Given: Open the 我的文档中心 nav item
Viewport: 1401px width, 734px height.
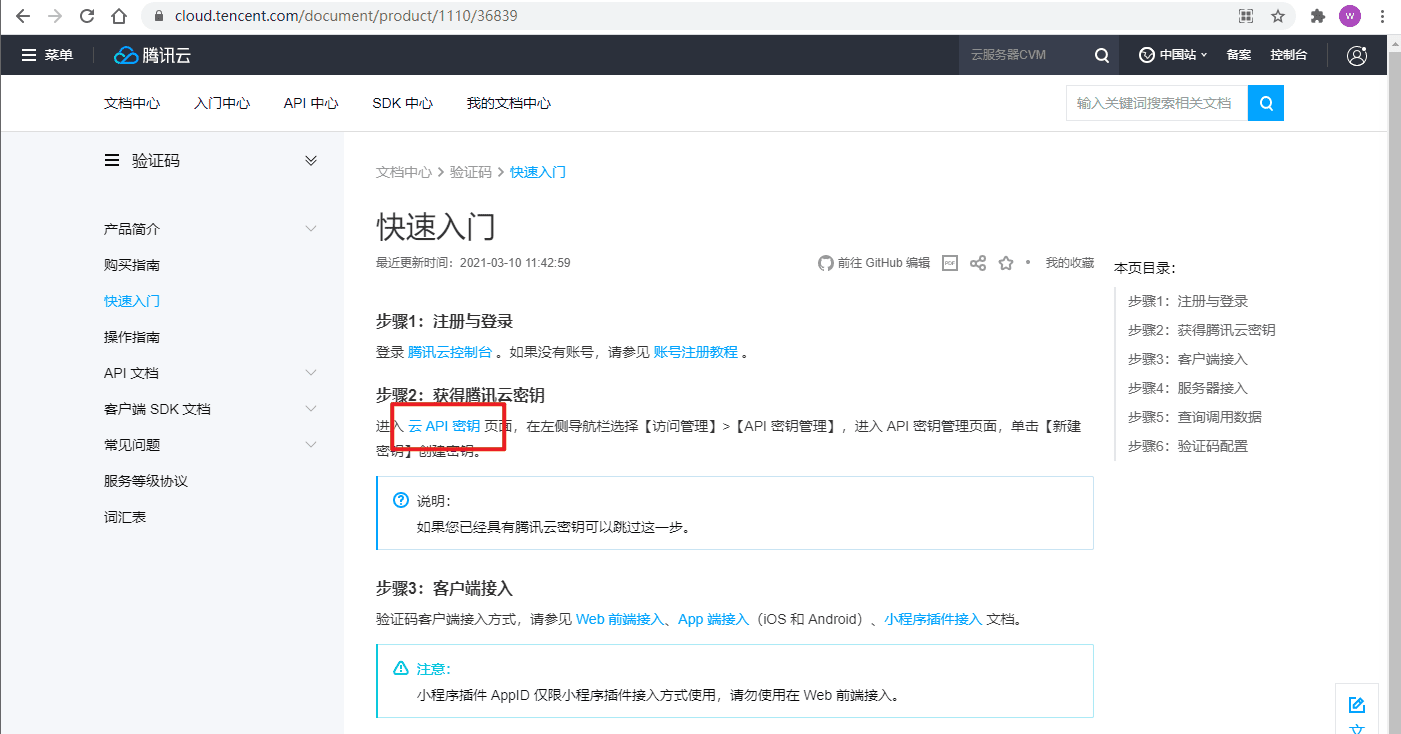Looking at the screenshot, I should [x=509, y=103].
